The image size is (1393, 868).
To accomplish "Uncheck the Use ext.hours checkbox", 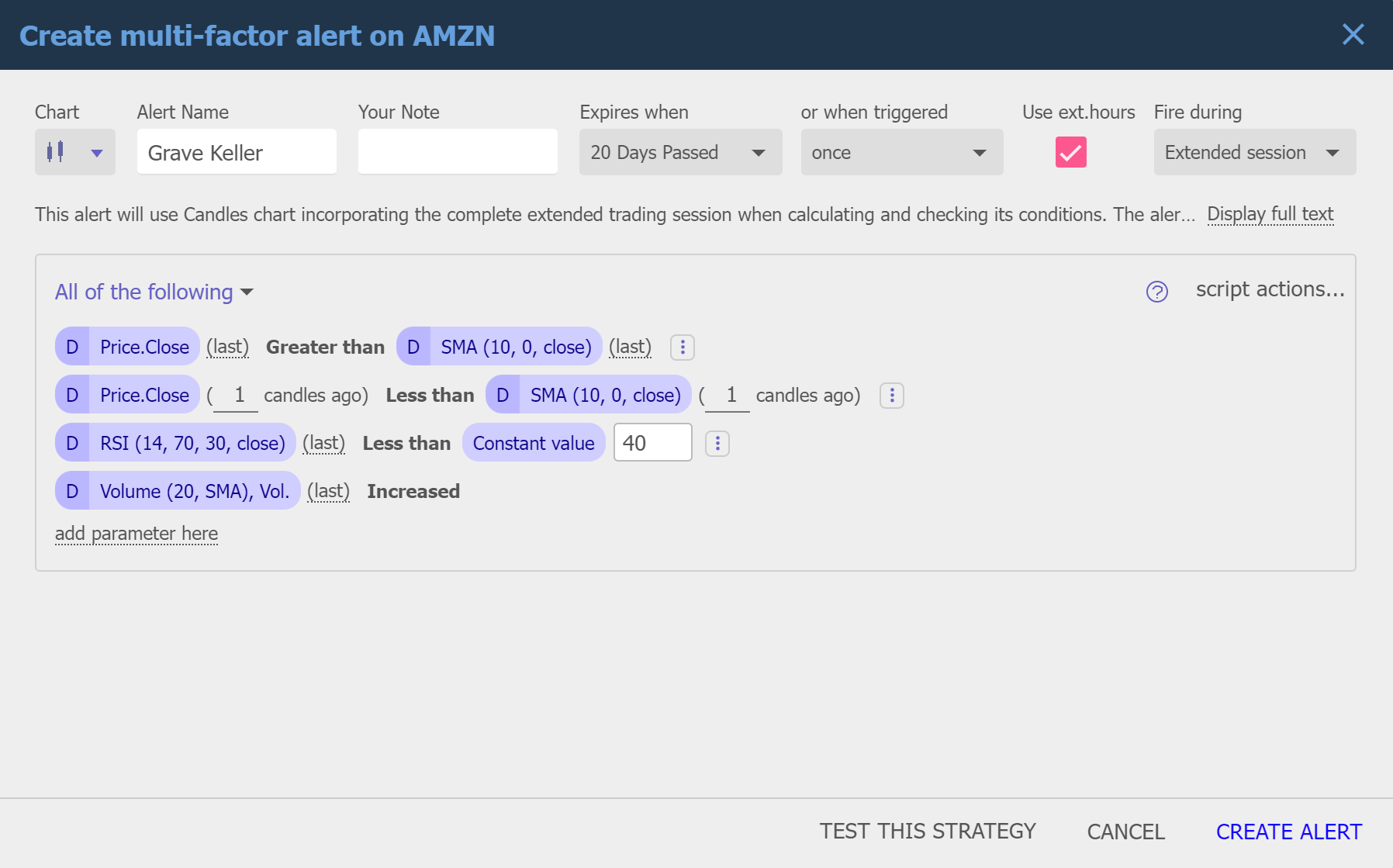I will click(1070, 152).
